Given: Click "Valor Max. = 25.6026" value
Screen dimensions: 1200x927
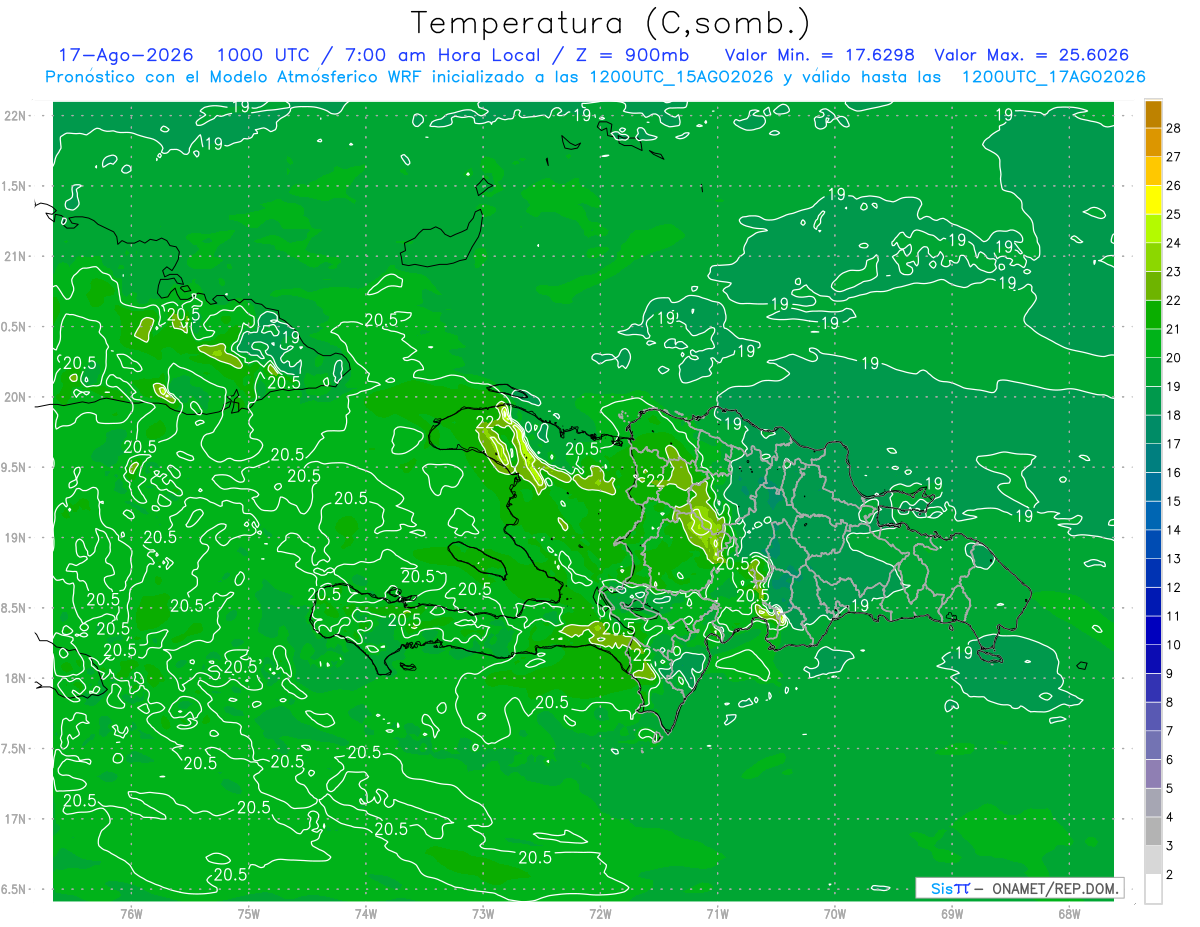Looking at the screenshot, I should [x=1032, y=55].
